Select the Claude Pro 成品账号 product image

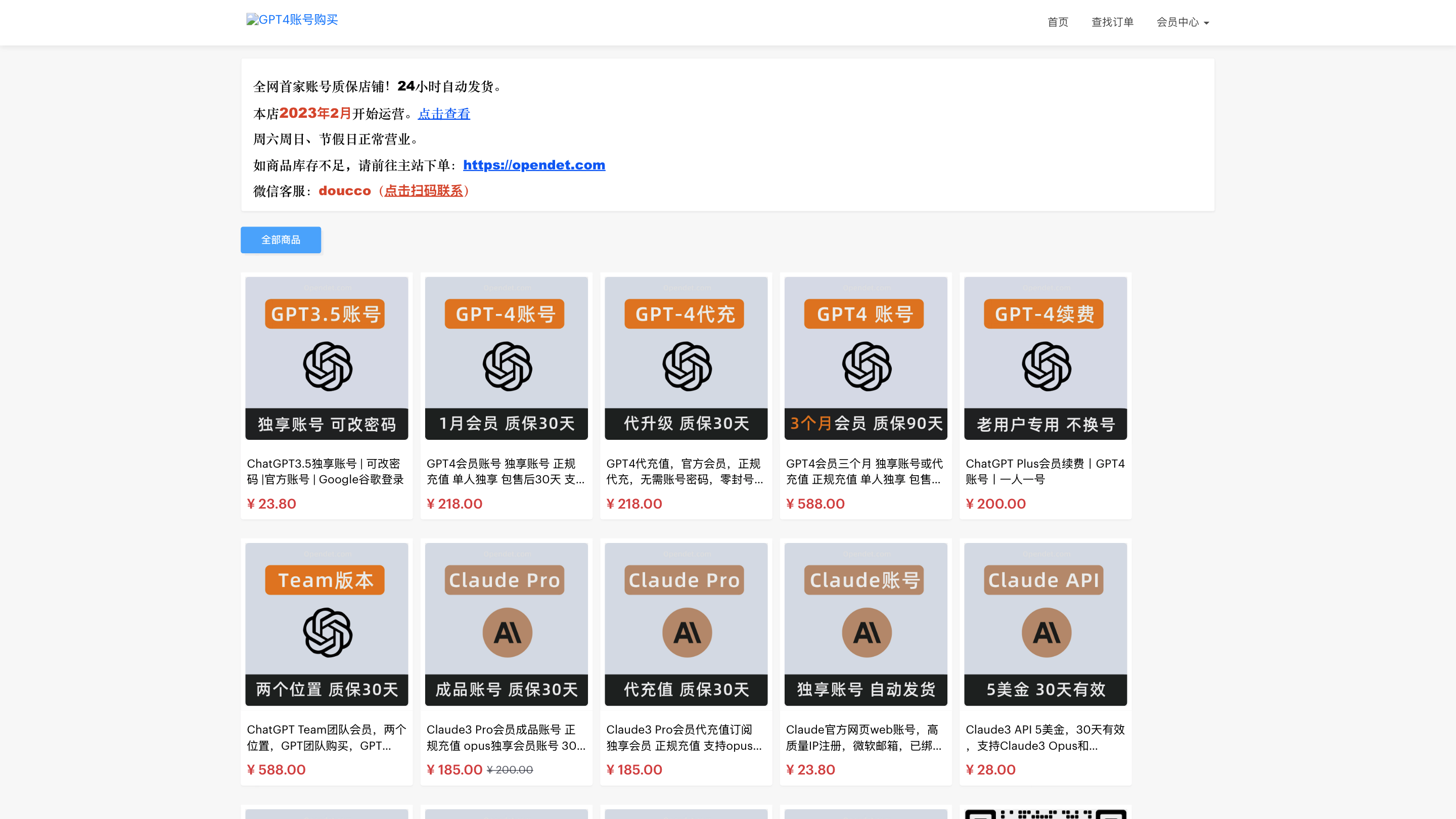pyautogui.click(x=506, y=624)
